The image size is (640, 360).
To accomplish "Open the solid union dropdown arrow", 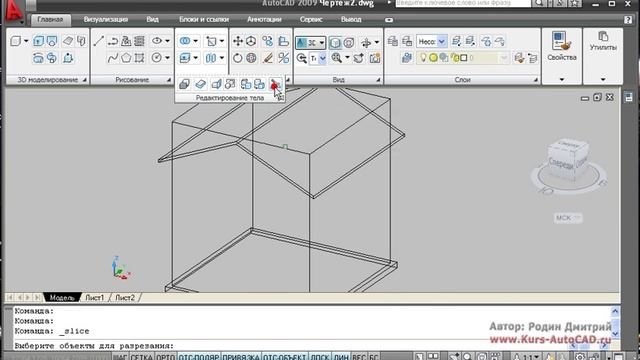I will click(196, 41).
